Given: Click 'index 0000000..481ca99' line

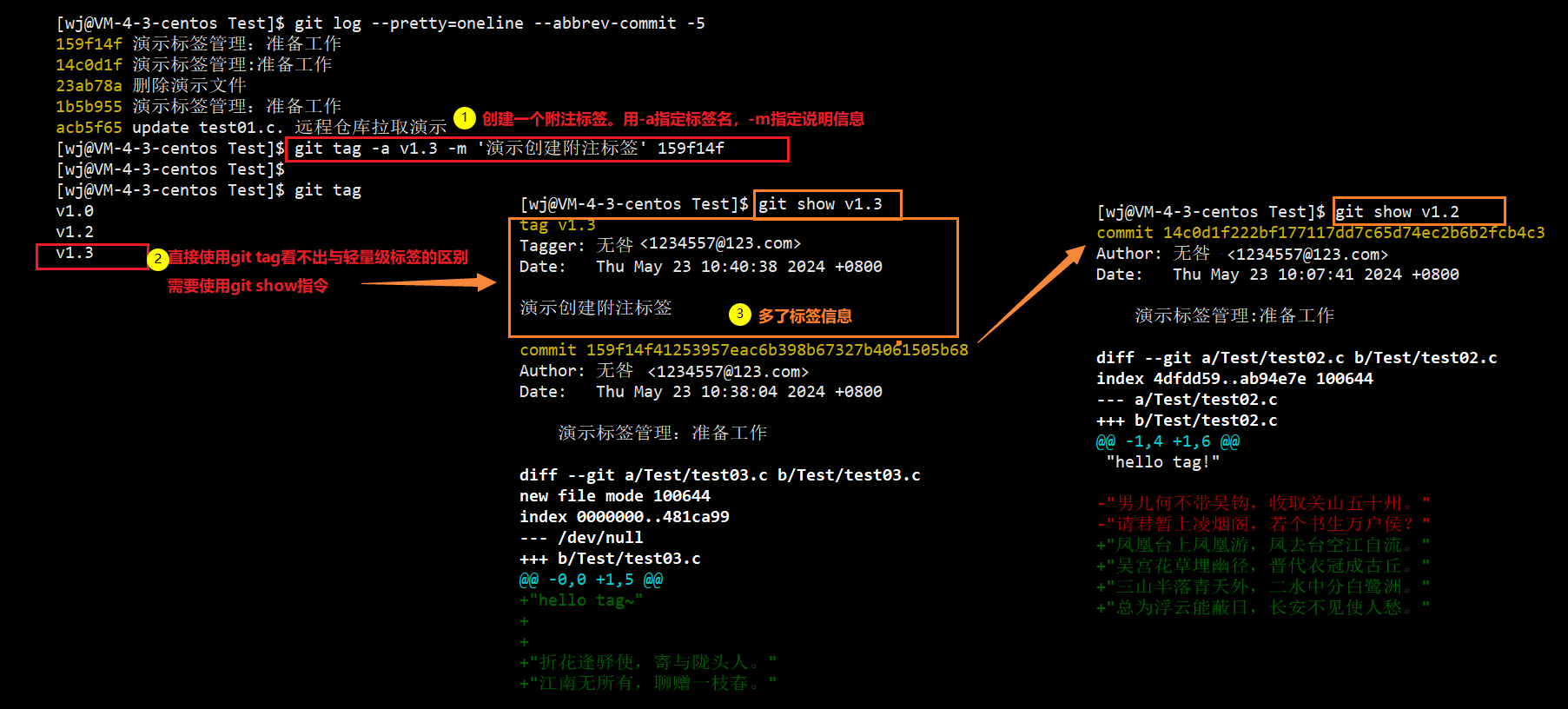Looking at the screenshot, I should pos(625,517).
